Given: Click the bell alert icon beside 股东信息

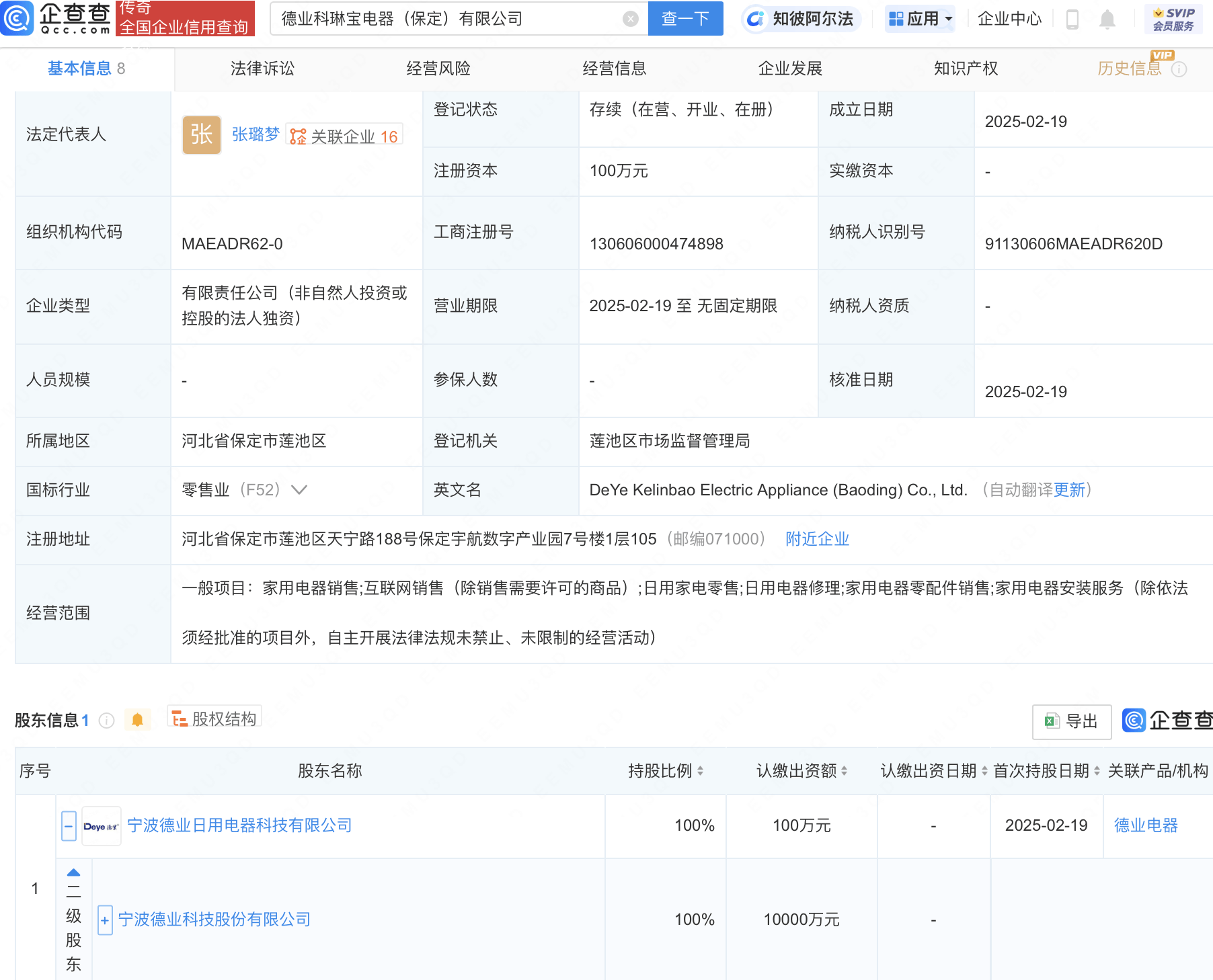Looking at the screenshot, I should (139, 719).
